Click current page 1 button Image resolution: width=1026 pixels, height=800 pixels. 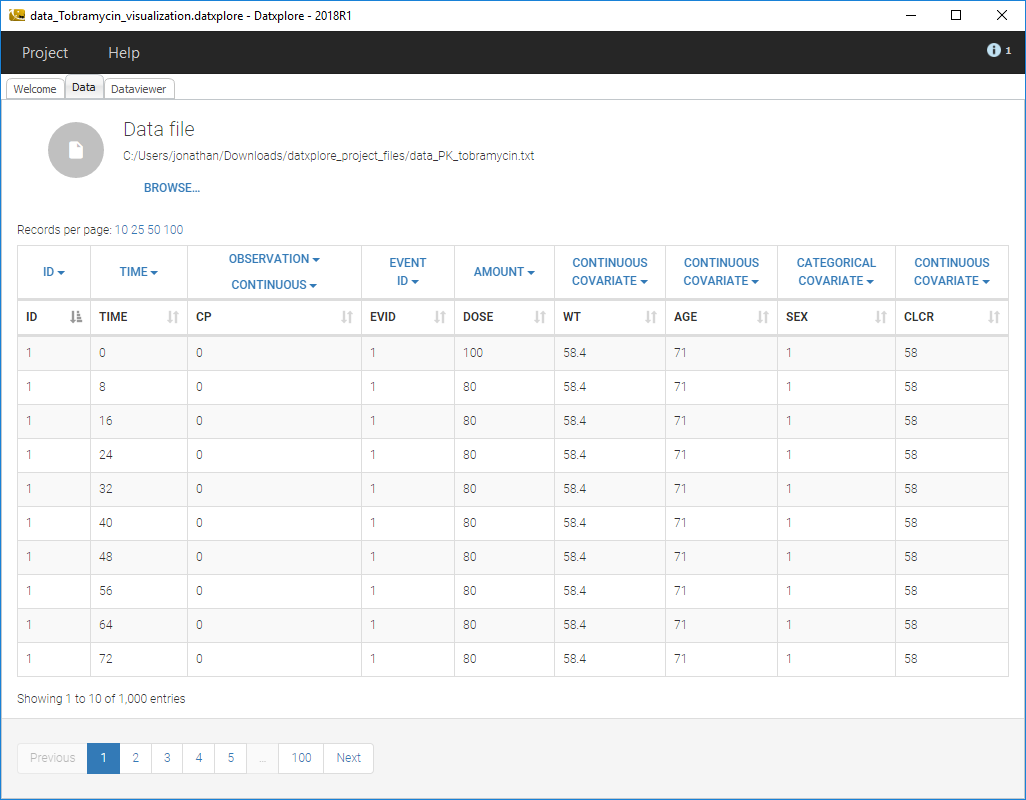[103, 758]
